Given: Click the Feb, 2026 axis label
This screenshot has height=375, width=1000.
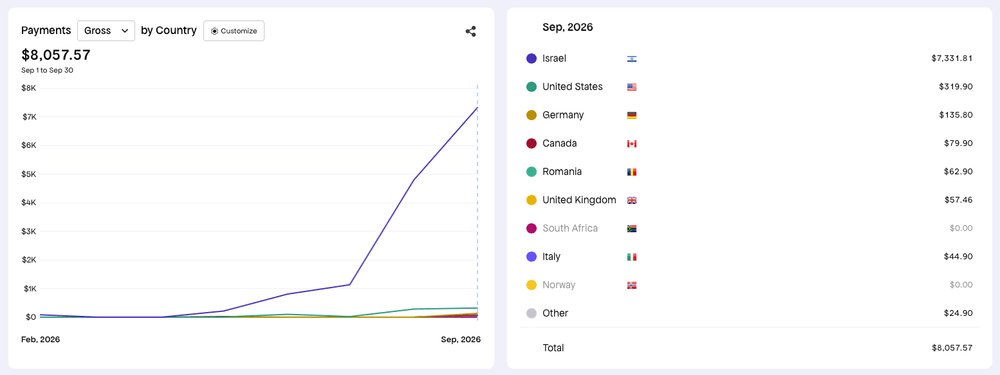Looking at the screenshot, I should [41, 340].
